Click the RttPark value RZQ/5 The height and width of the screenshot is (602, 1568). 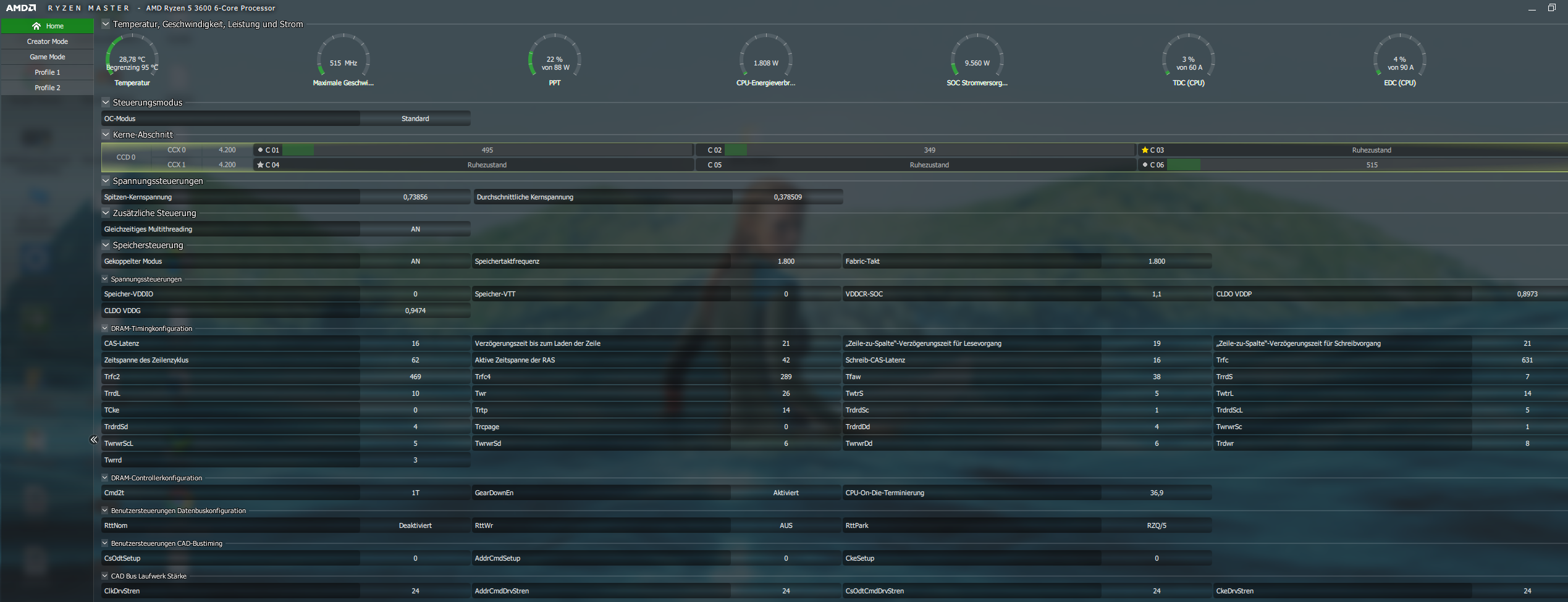click(x=1157, y=525)
